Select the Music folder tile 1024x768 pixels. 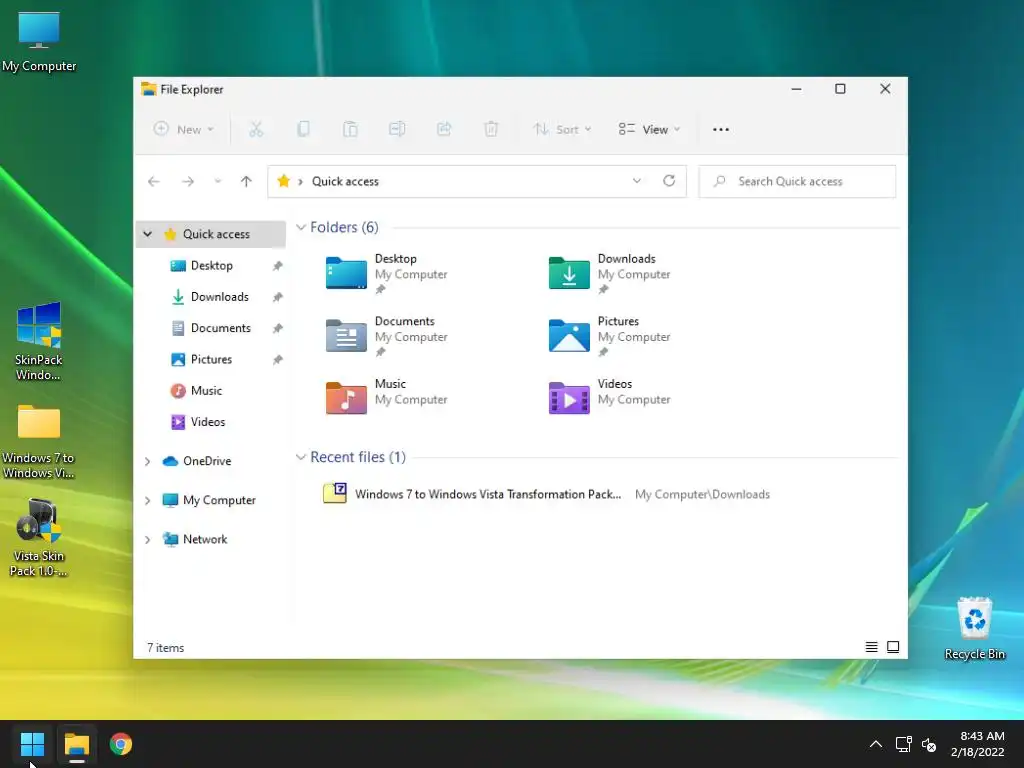click(x=387, y=396)
